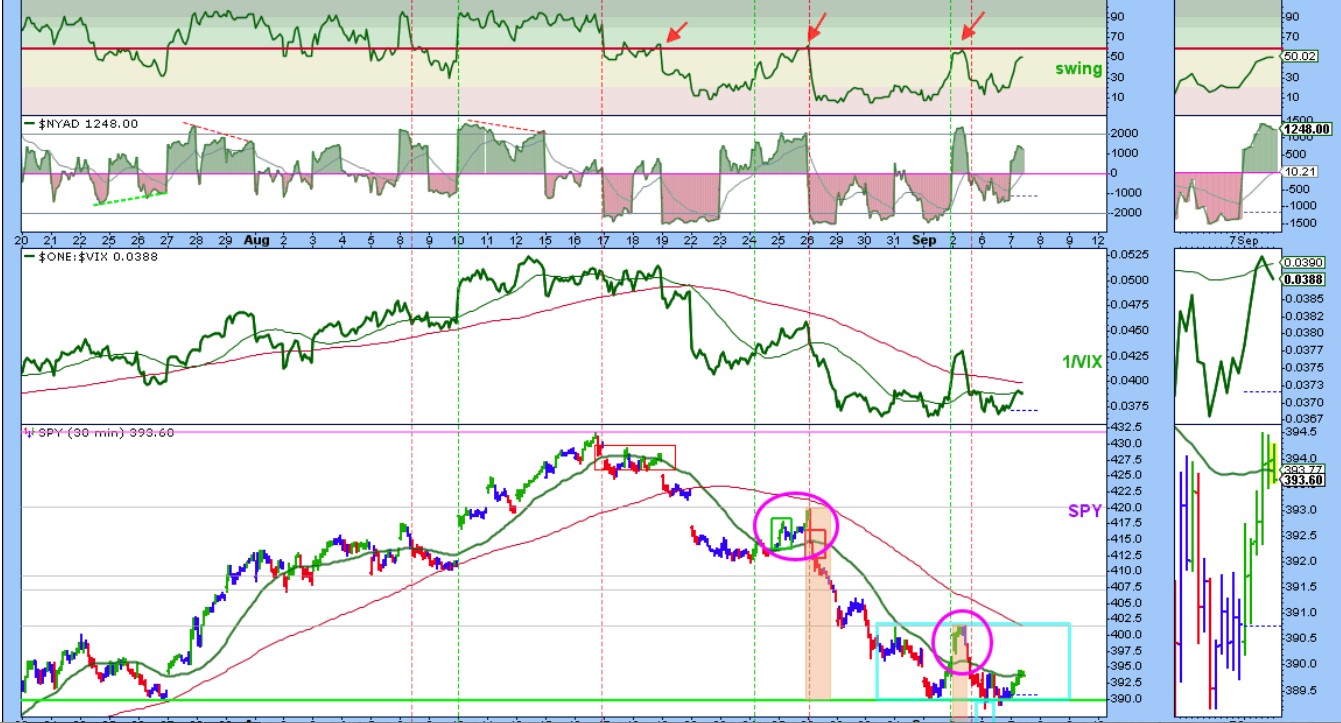Click the 392.0 label on mini SPY axis
Image resolution: width=1341 pixels, height=723 pixels.
(x=1299, y=560)
